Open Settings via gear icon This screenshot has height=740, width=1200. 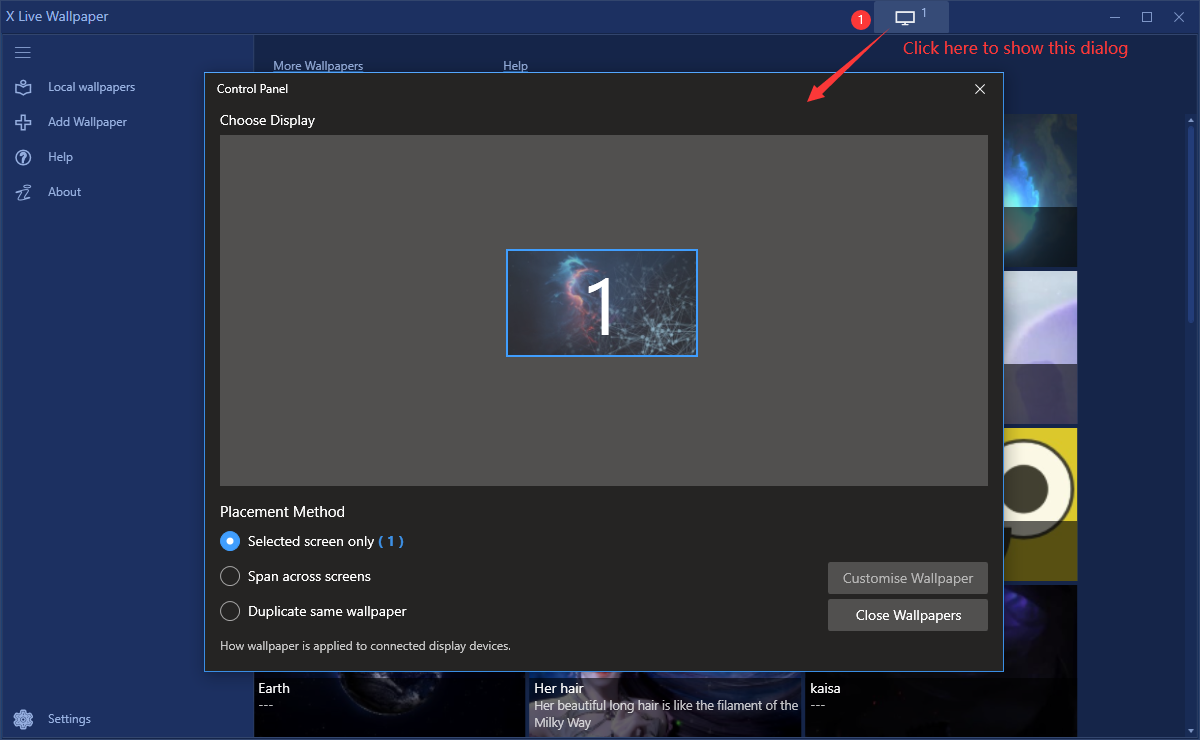click(x=23, y=719)
